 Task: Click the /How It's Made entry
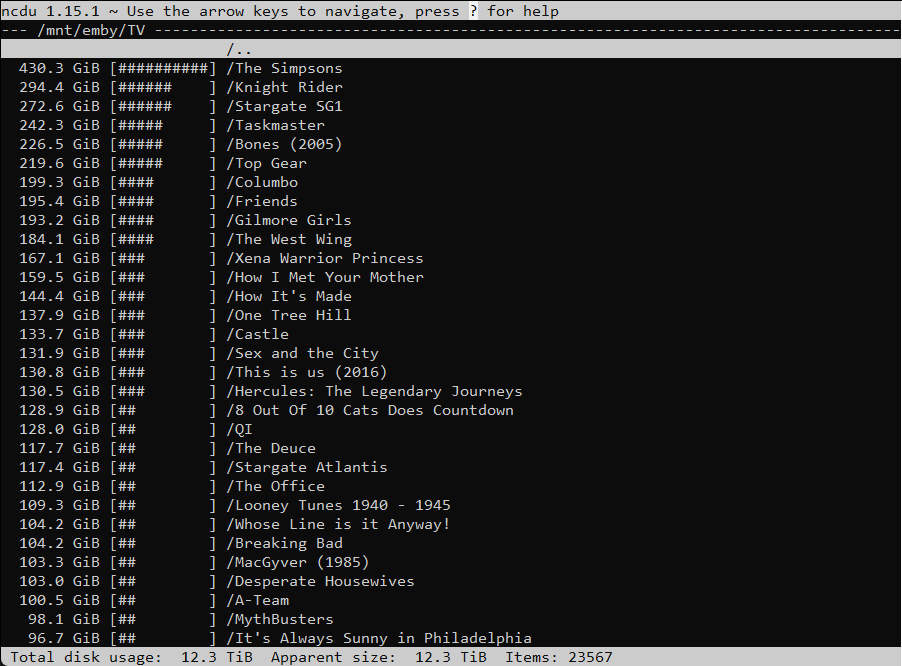pos(450,296)
